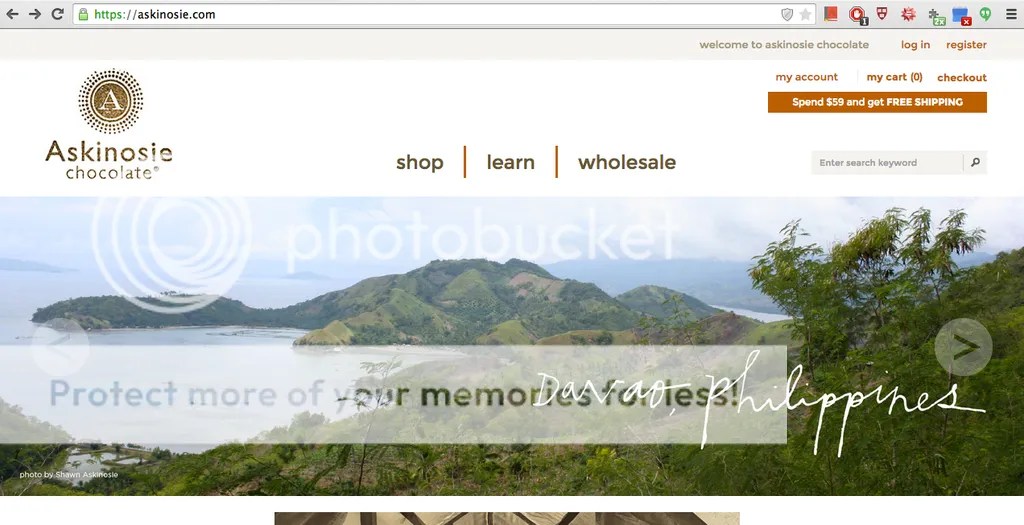
Task: Click the register link
Action: coord(967,45)
